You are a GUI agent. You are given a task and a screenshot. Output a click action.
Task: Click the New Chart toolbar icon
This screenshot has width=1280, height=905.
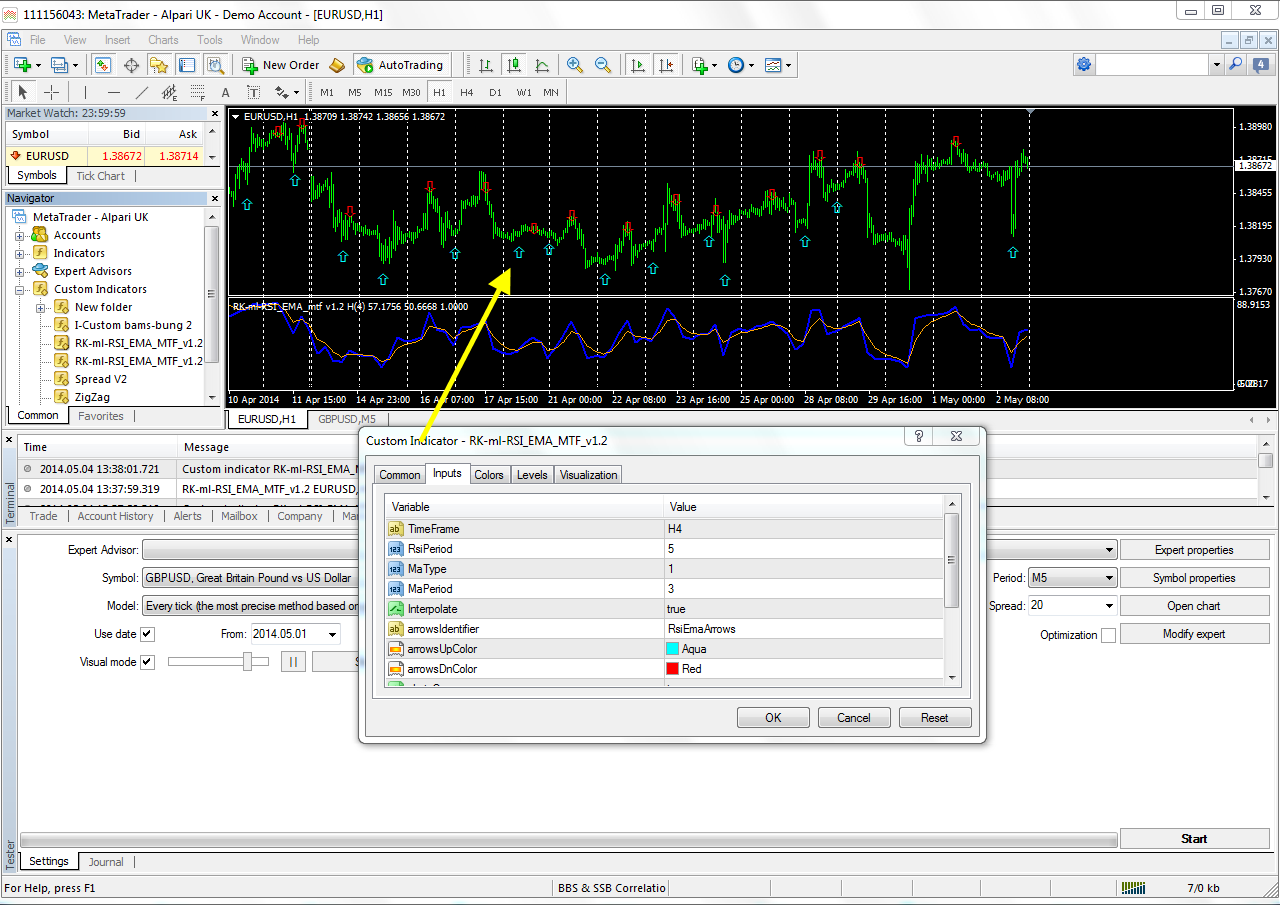22,65
